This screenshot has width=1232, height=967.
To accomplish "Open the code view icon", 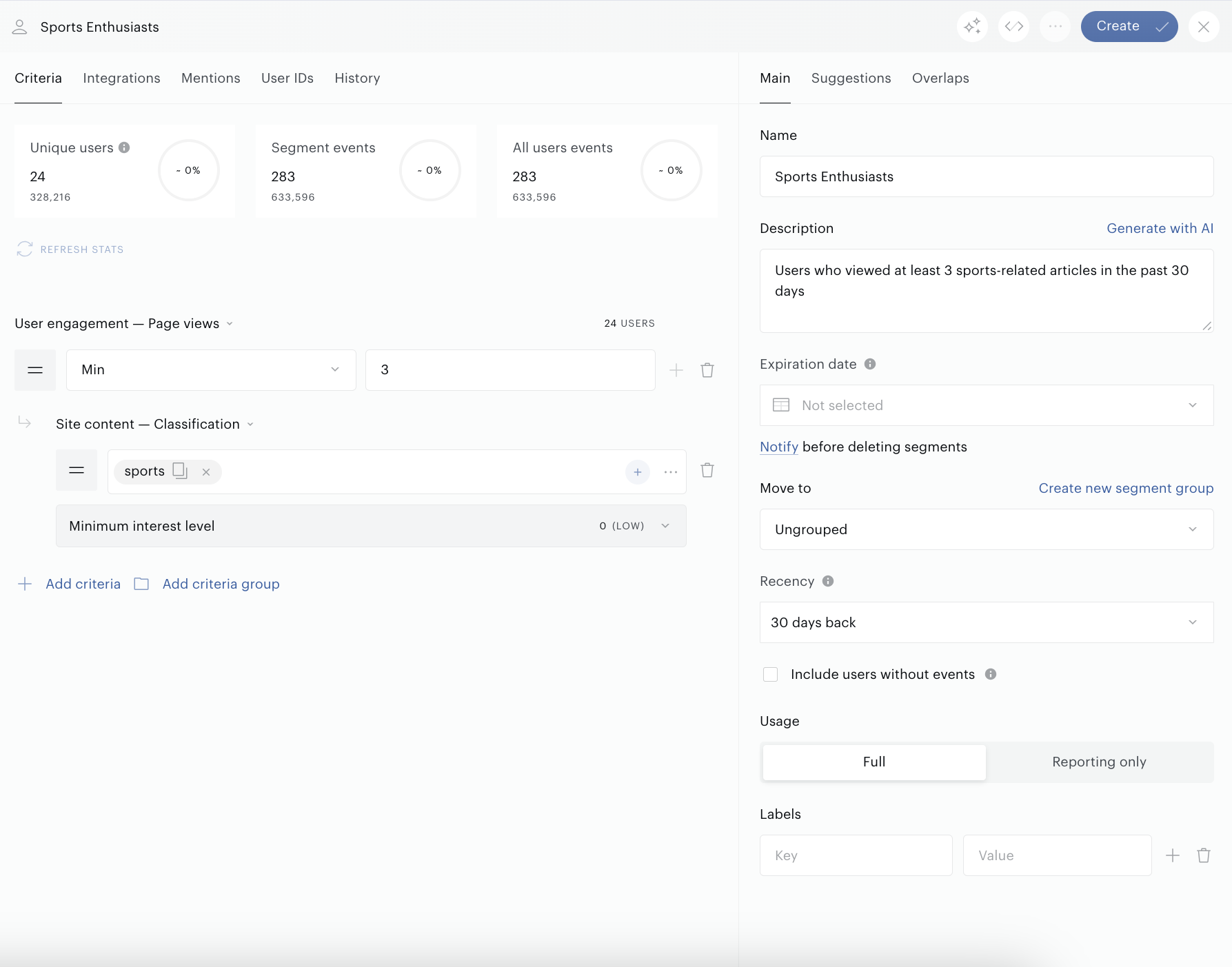I will pyautogui.click(x=1013, y=26).
